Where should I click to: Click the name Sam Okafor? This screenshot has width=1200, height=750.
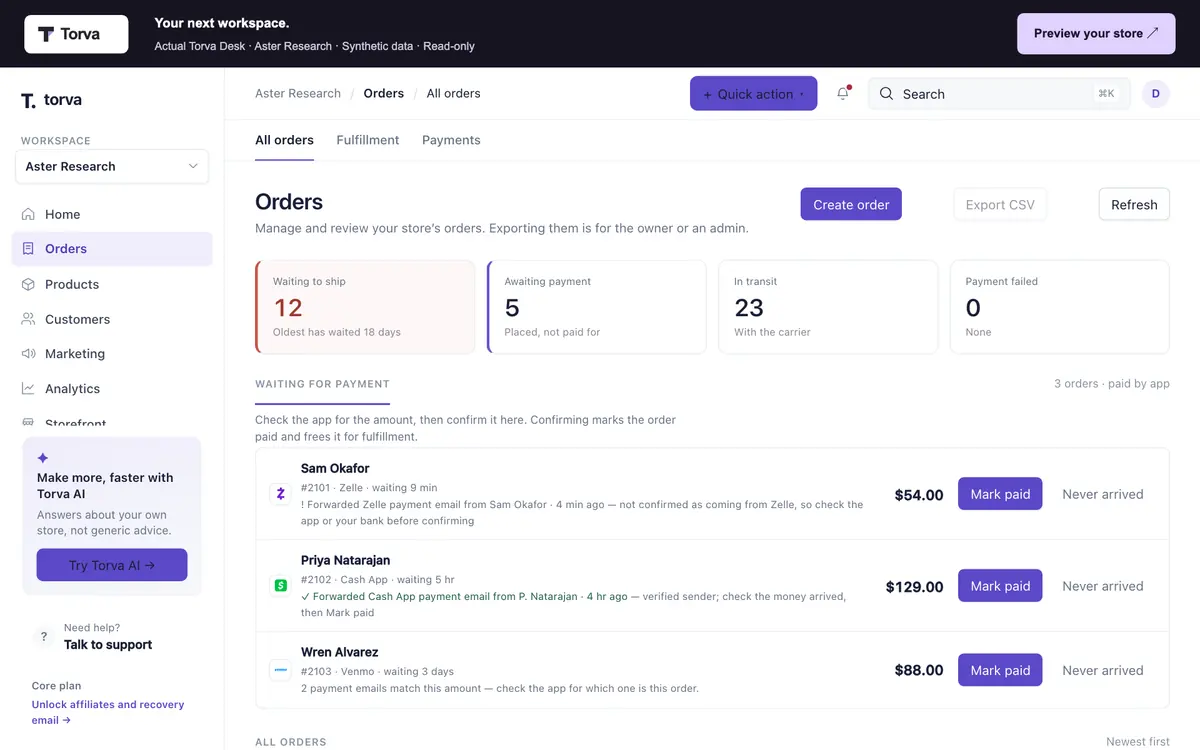click(335, 468)
